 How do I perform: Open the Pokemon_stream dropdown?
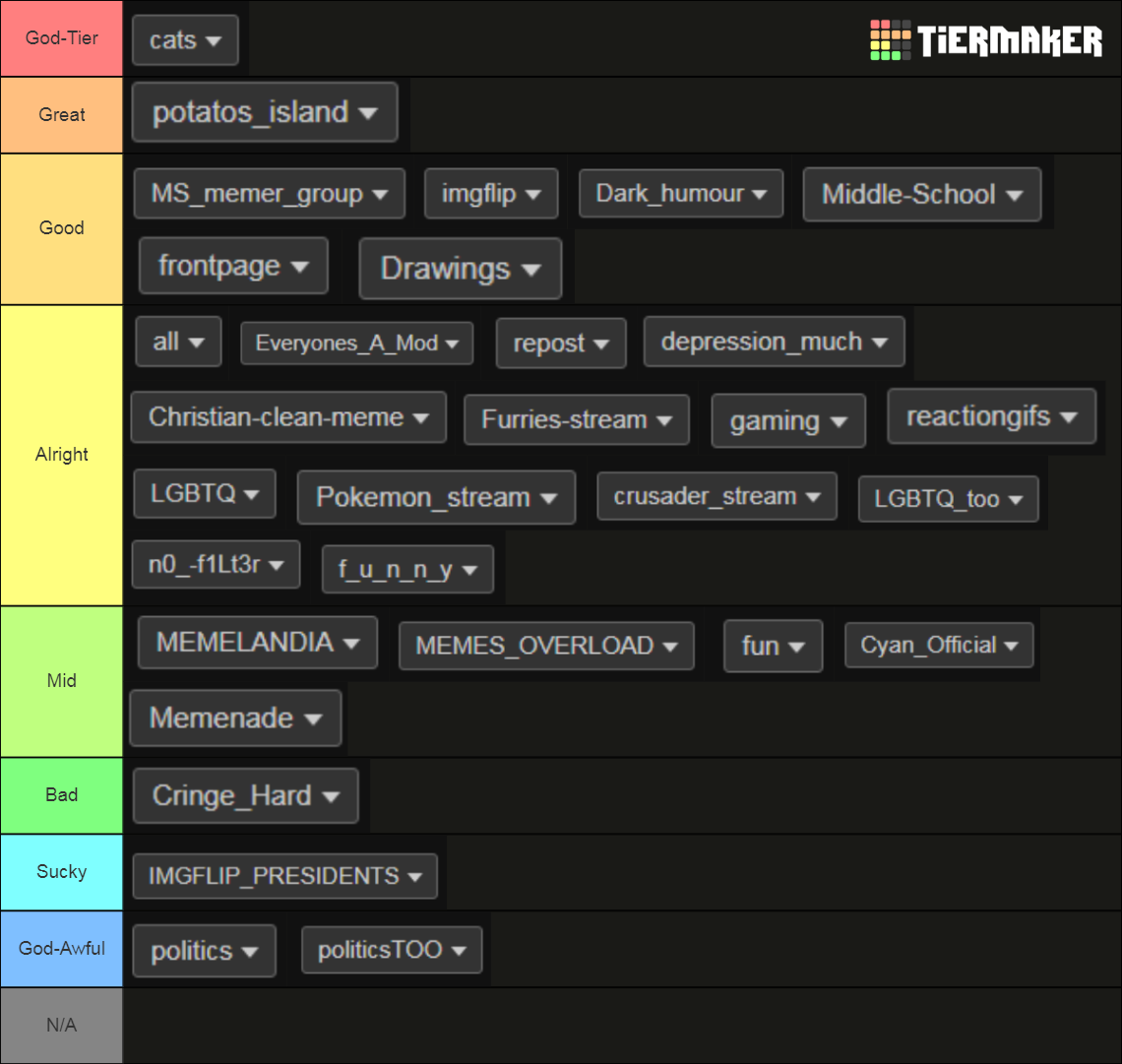pyautogui.click(x=436, y=497)
